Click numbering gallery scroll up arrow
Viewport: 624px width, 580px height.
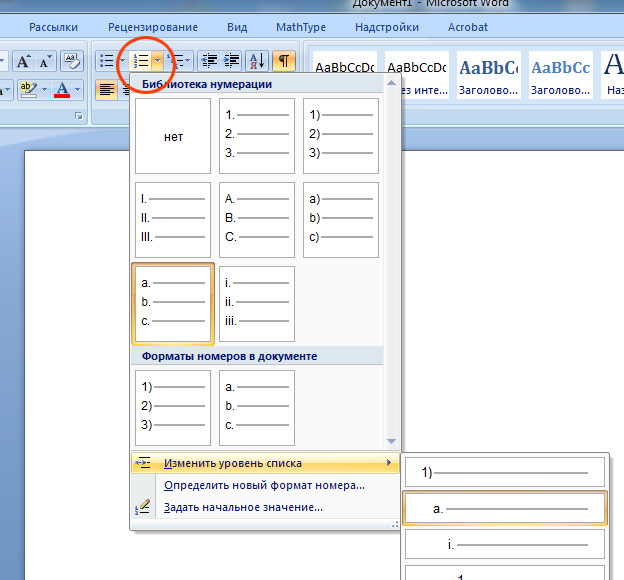[x=391, y=83]
